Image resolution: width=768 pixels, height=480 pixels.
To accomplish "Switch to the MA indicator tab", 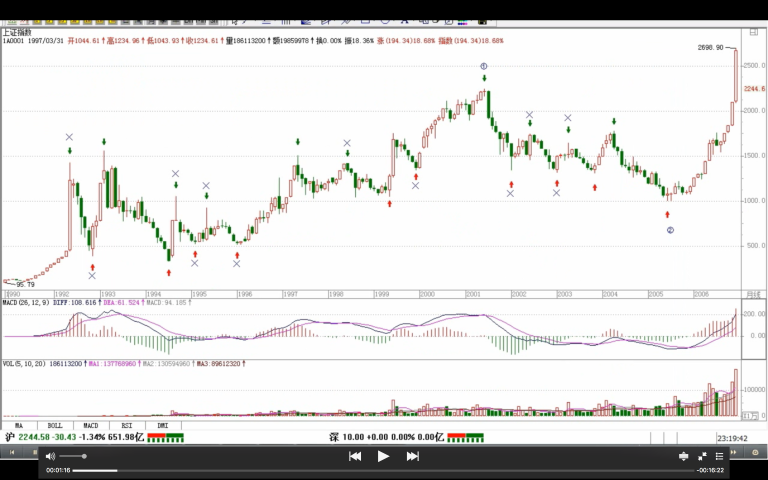I will (x=19, y=426).
